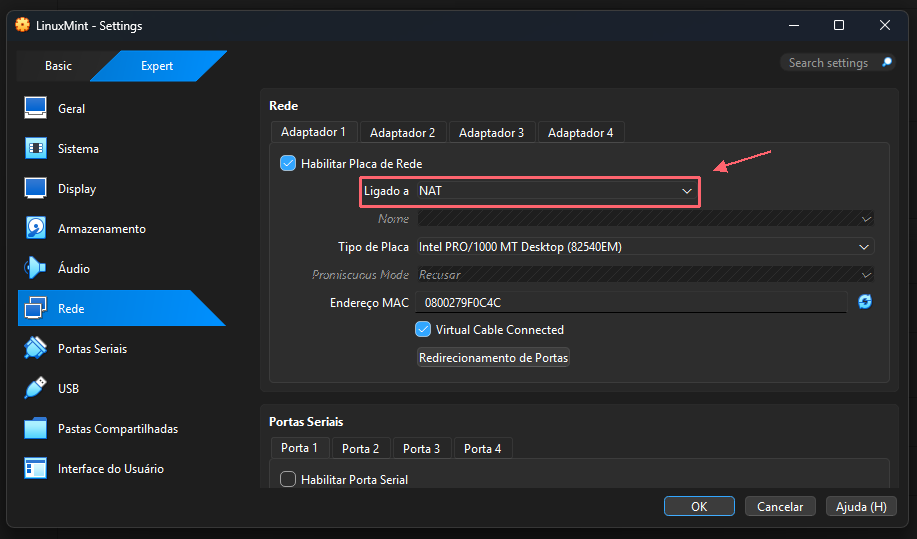Click Redirecionamento de Portas button

[493, 357]
